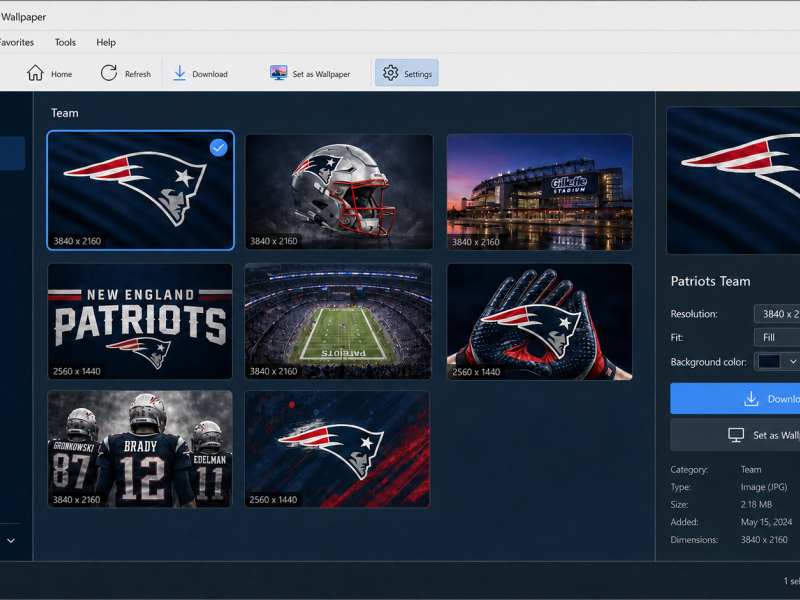
Task: Click the Resolution: label in details panel
Action: click(694, 314)
